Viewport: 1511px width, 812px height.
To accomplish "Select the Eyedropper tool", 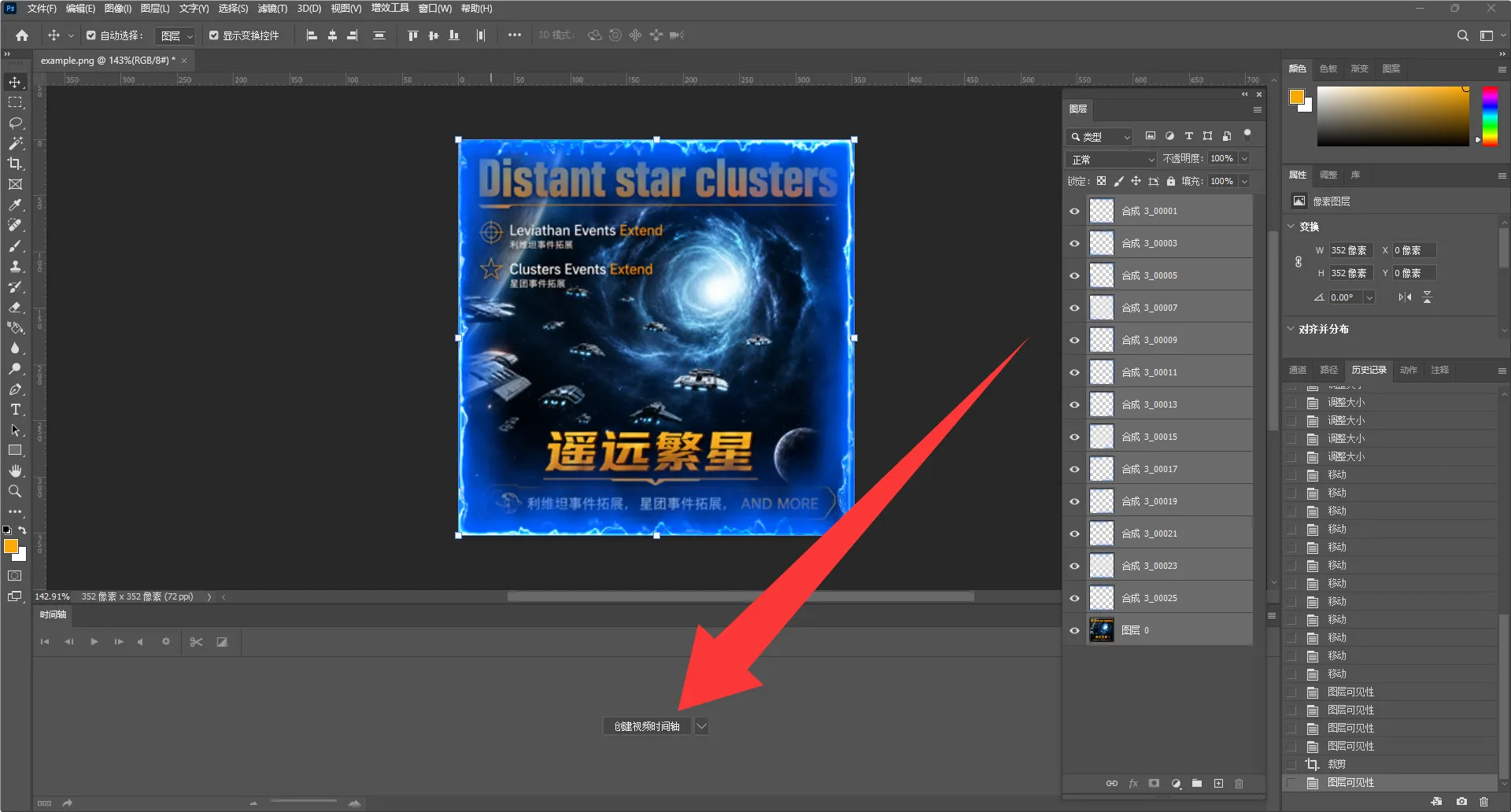I will tap(15, 205).
